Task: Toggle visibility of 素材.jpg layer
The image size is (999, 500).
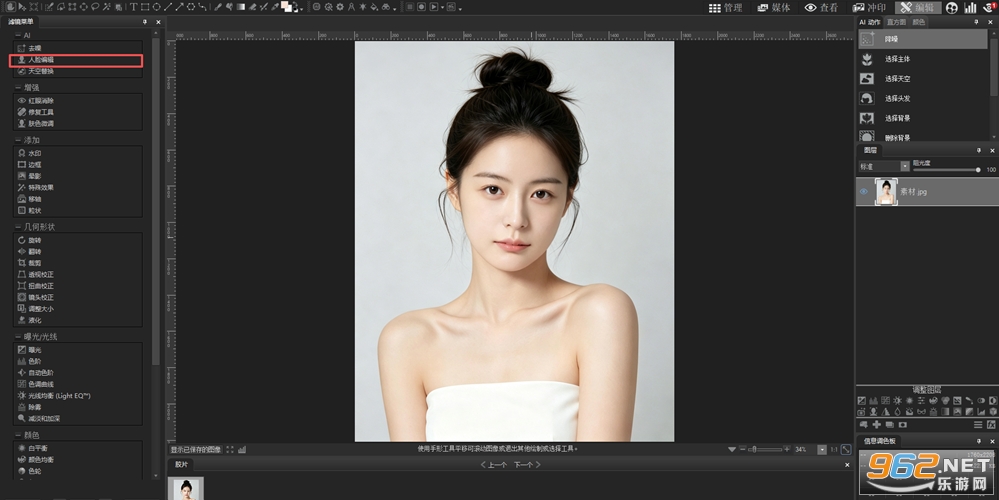Action: pyautogui.click(x=864, y=192)
